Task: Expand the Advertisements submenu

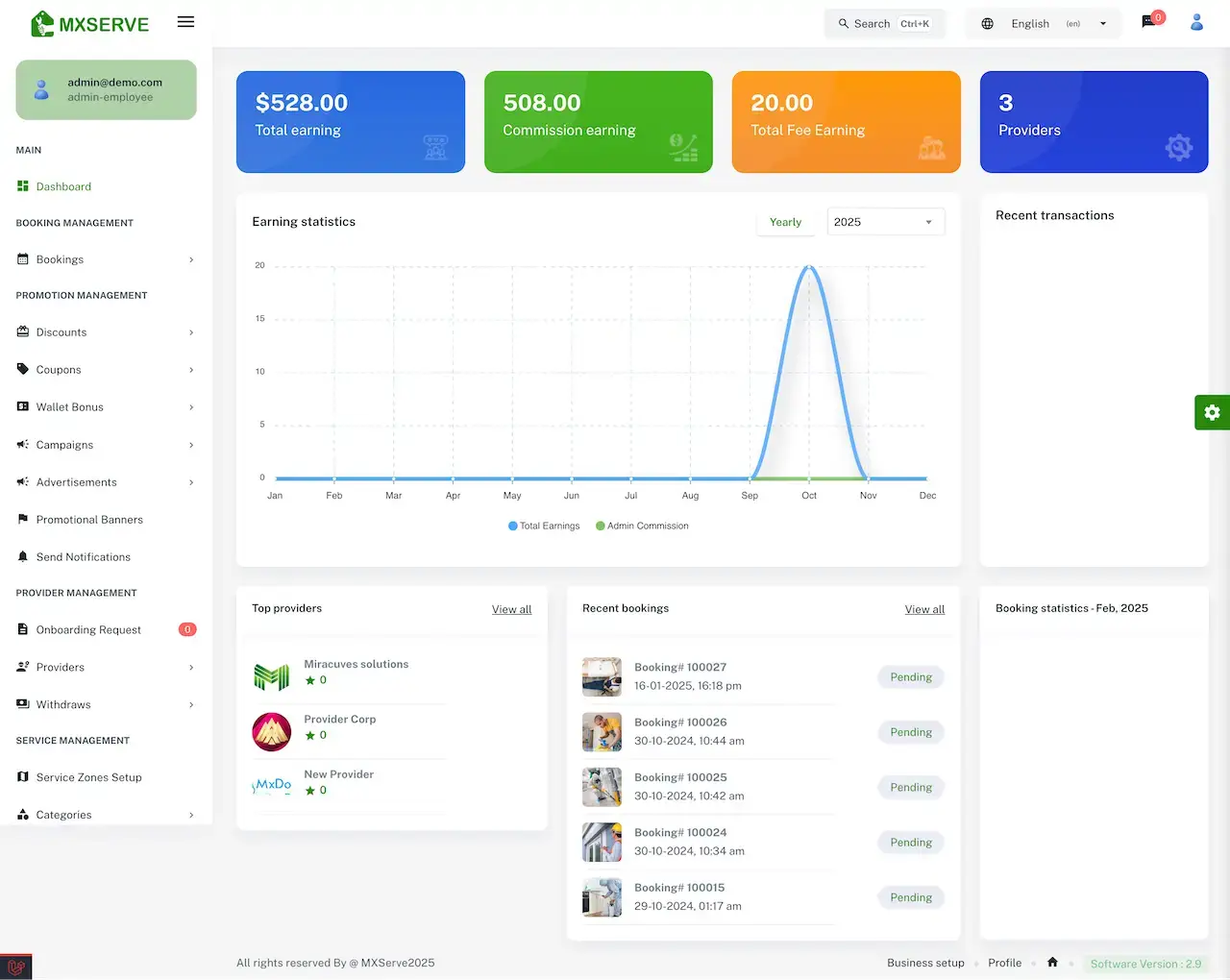Action: click(191, 482)
